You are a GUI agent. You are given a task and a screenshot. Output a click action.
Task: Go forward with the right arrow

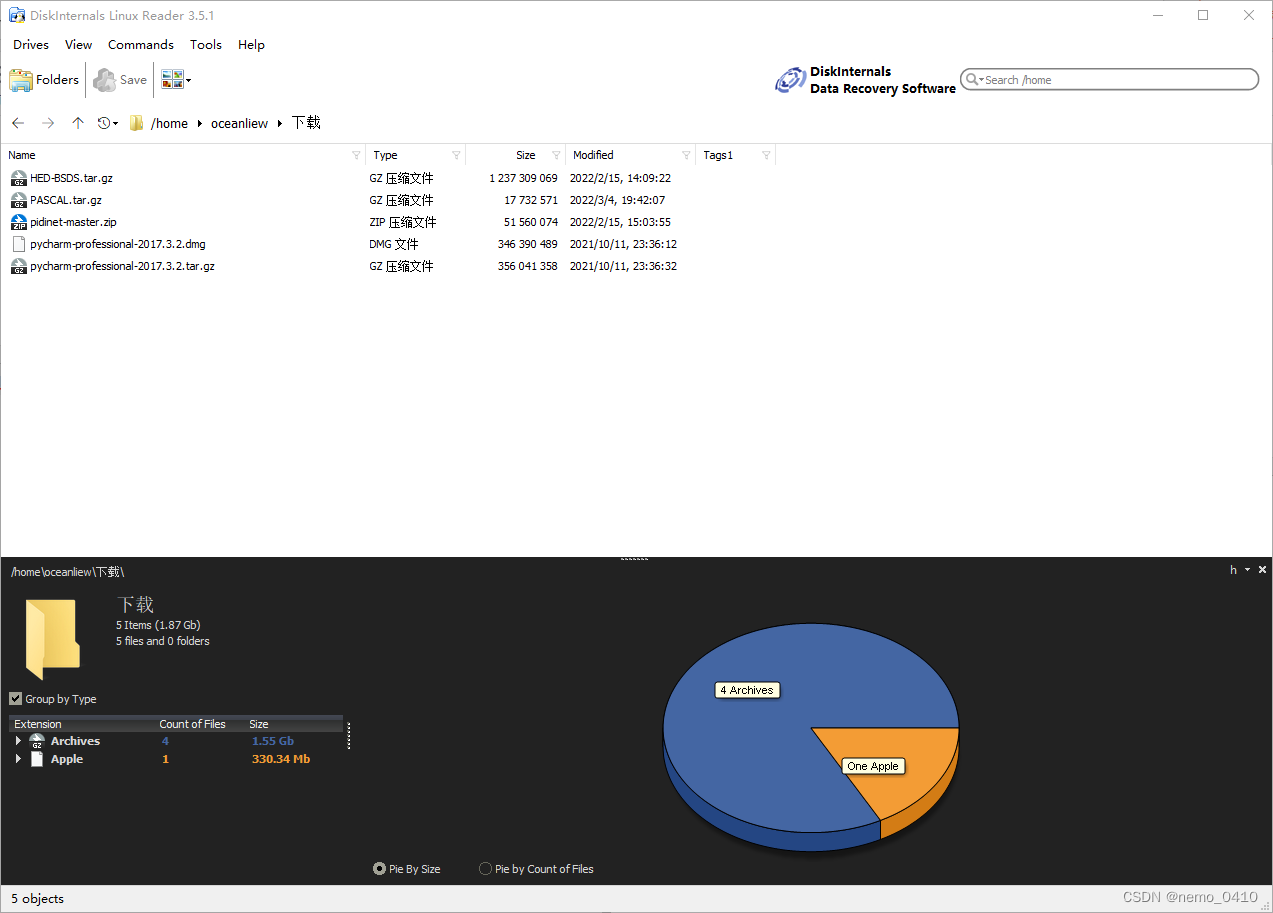tap(48, 123)
